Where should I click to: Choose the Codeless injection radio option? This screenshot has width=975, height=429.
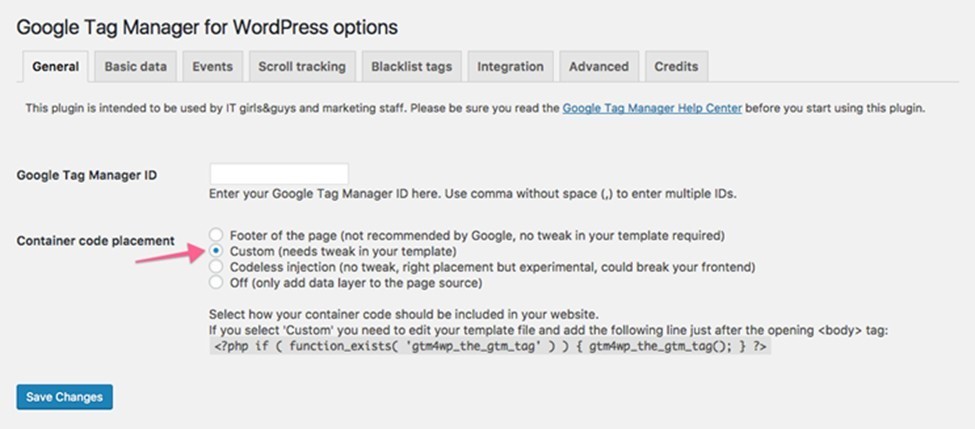point(215,267)
